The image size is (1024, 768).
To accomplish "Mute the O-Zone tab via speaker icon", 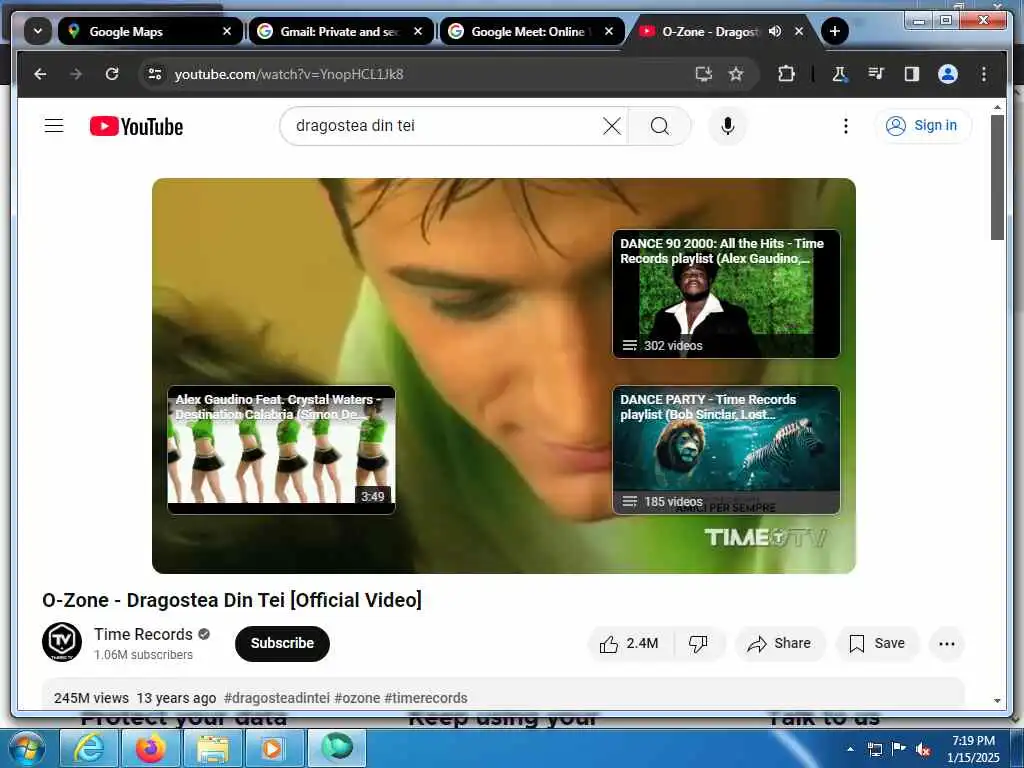I will [x=775, y=31].
